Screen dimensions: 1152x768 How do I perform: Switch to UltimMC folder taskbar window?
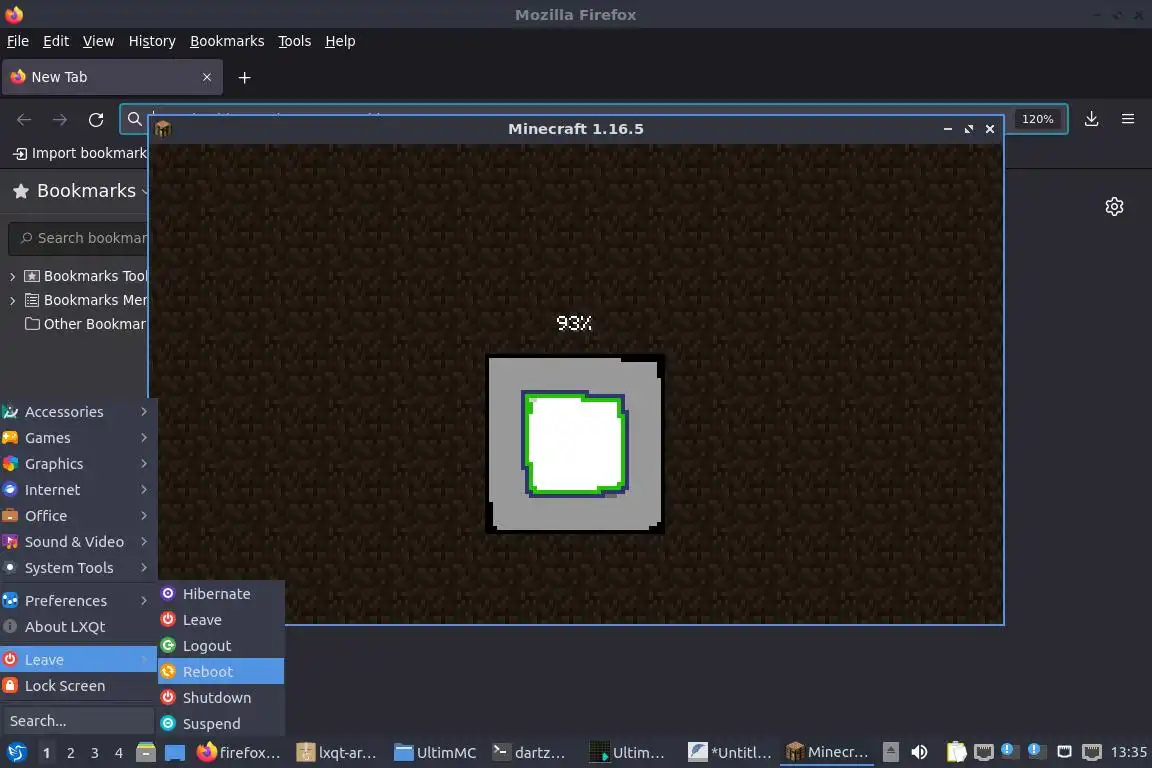436,753
